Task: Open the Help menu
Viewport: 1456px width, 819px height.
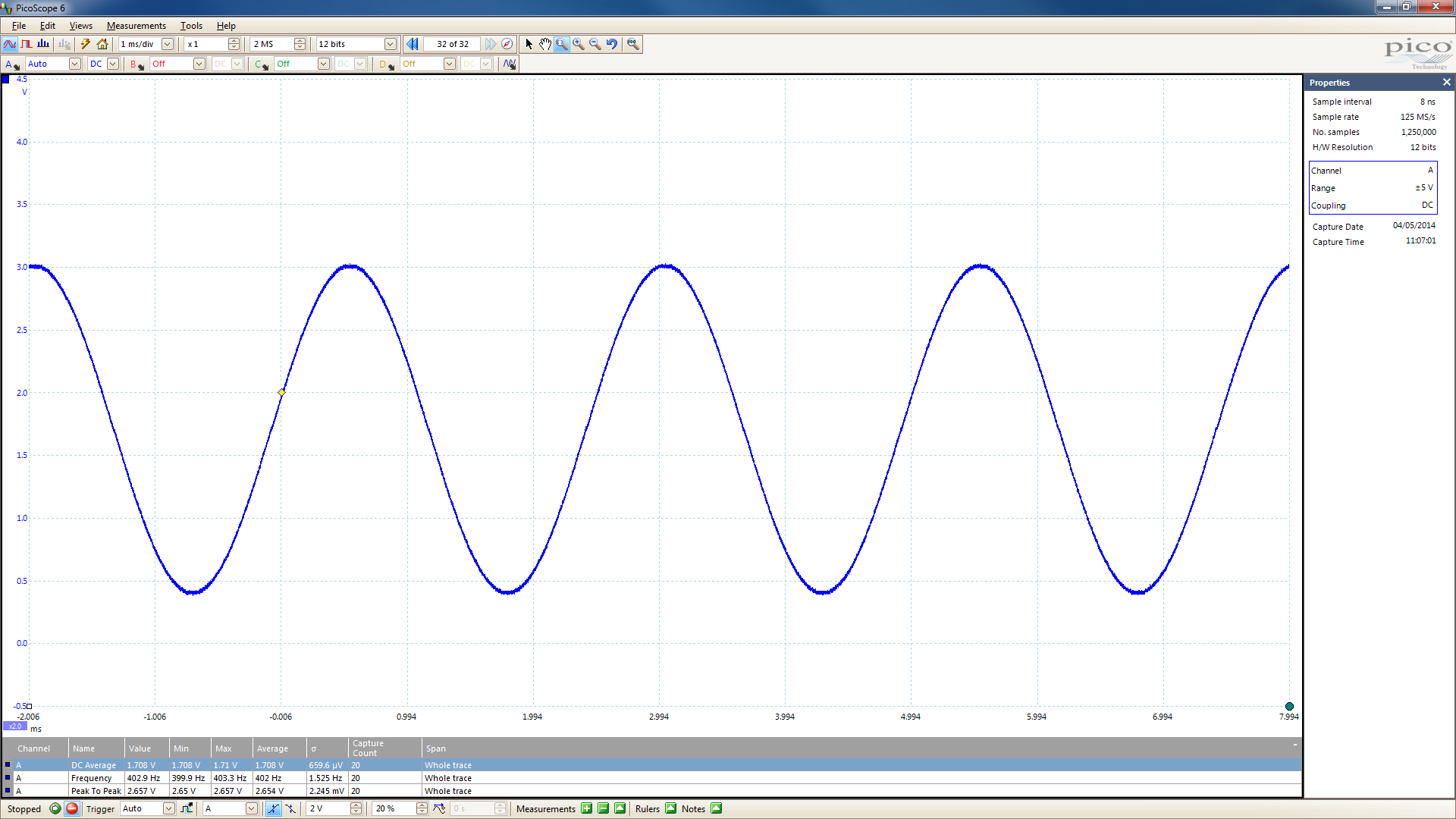Action: [226, 26]
